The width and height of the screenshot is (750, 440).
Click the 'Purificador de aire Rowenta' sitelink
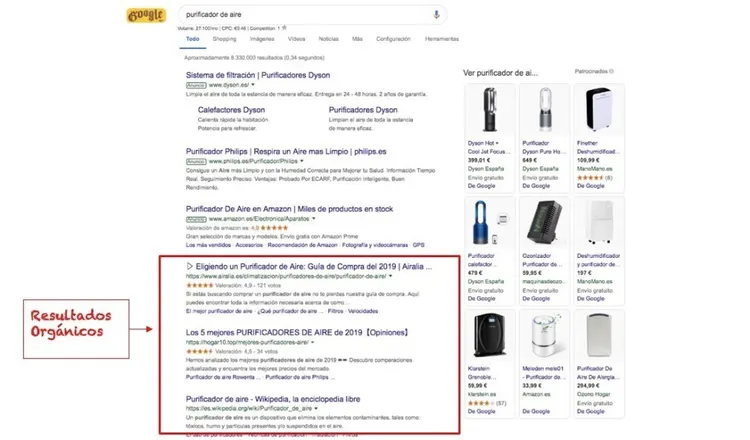(x=221, y=377)
